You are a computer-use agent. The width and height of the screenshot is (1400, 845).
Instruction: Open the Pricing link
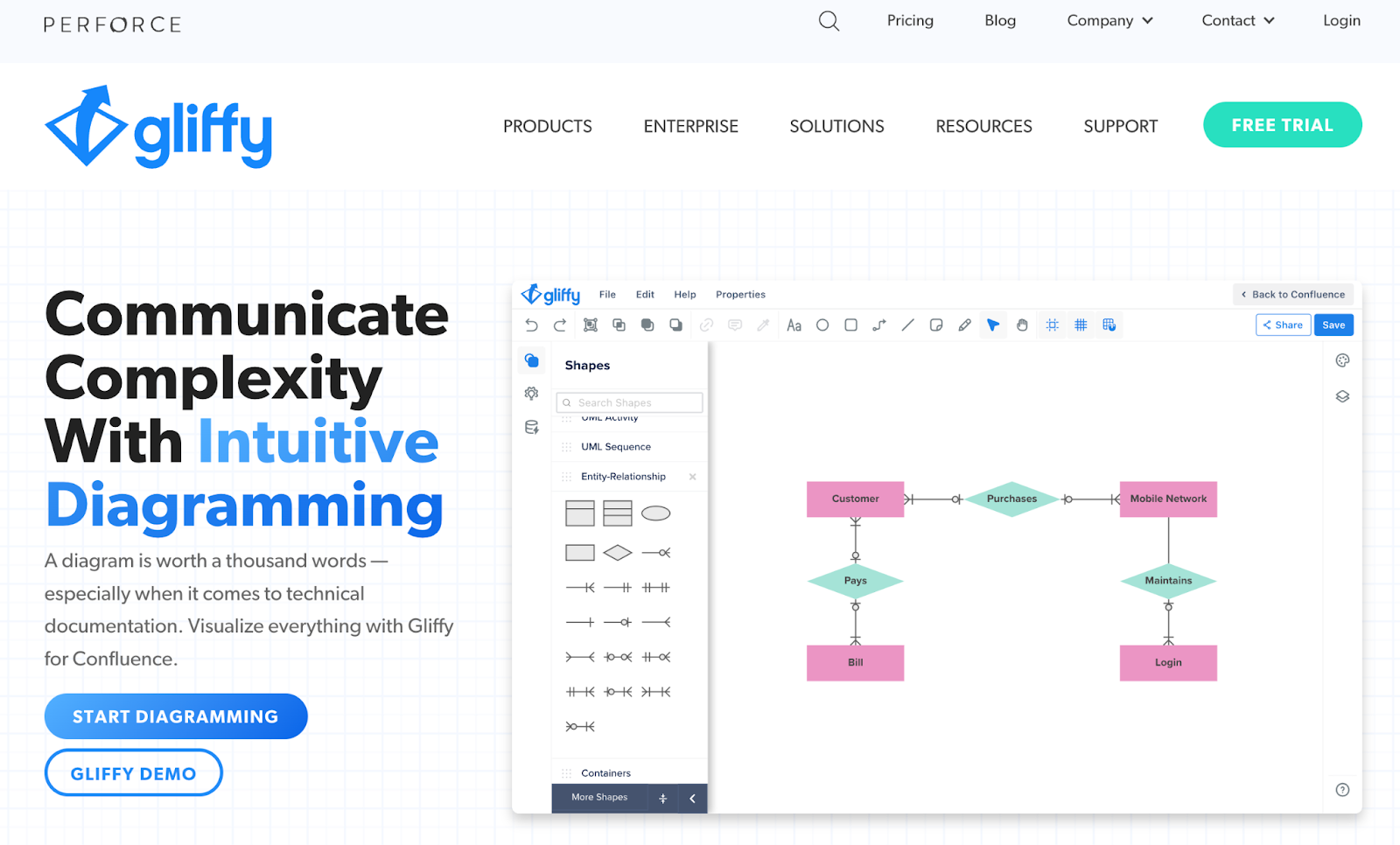910,21
